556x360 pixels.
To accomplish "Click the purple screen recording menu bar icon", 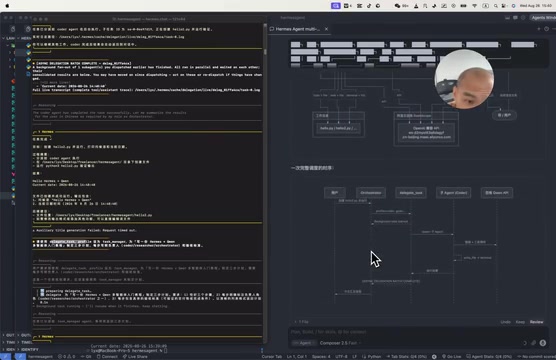I will [x=335, y=6].
